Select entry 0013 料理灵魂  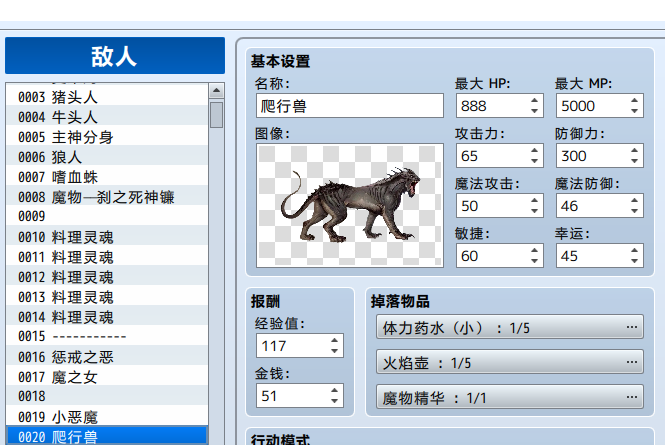point(107,297)
